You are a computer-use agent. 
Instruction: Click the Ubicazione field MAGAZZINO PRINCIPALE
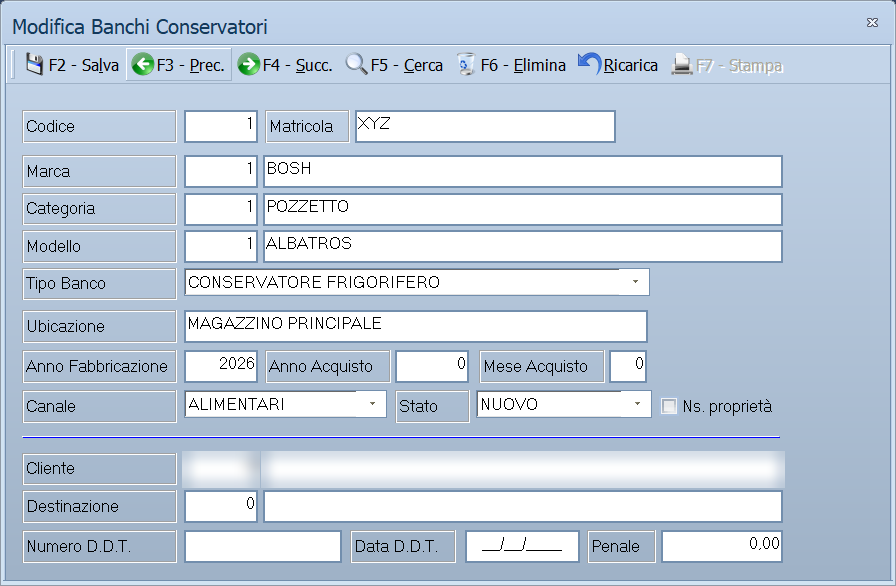(x=416, y=326)
